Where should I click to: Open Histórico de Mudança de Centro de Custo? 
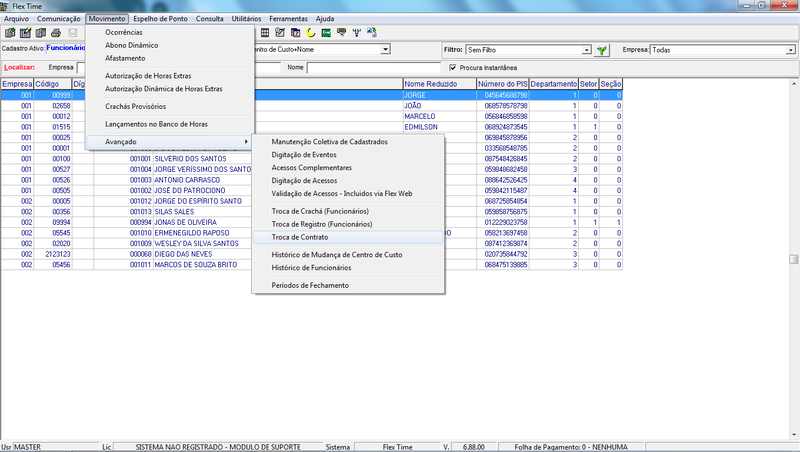click(348, 255)
